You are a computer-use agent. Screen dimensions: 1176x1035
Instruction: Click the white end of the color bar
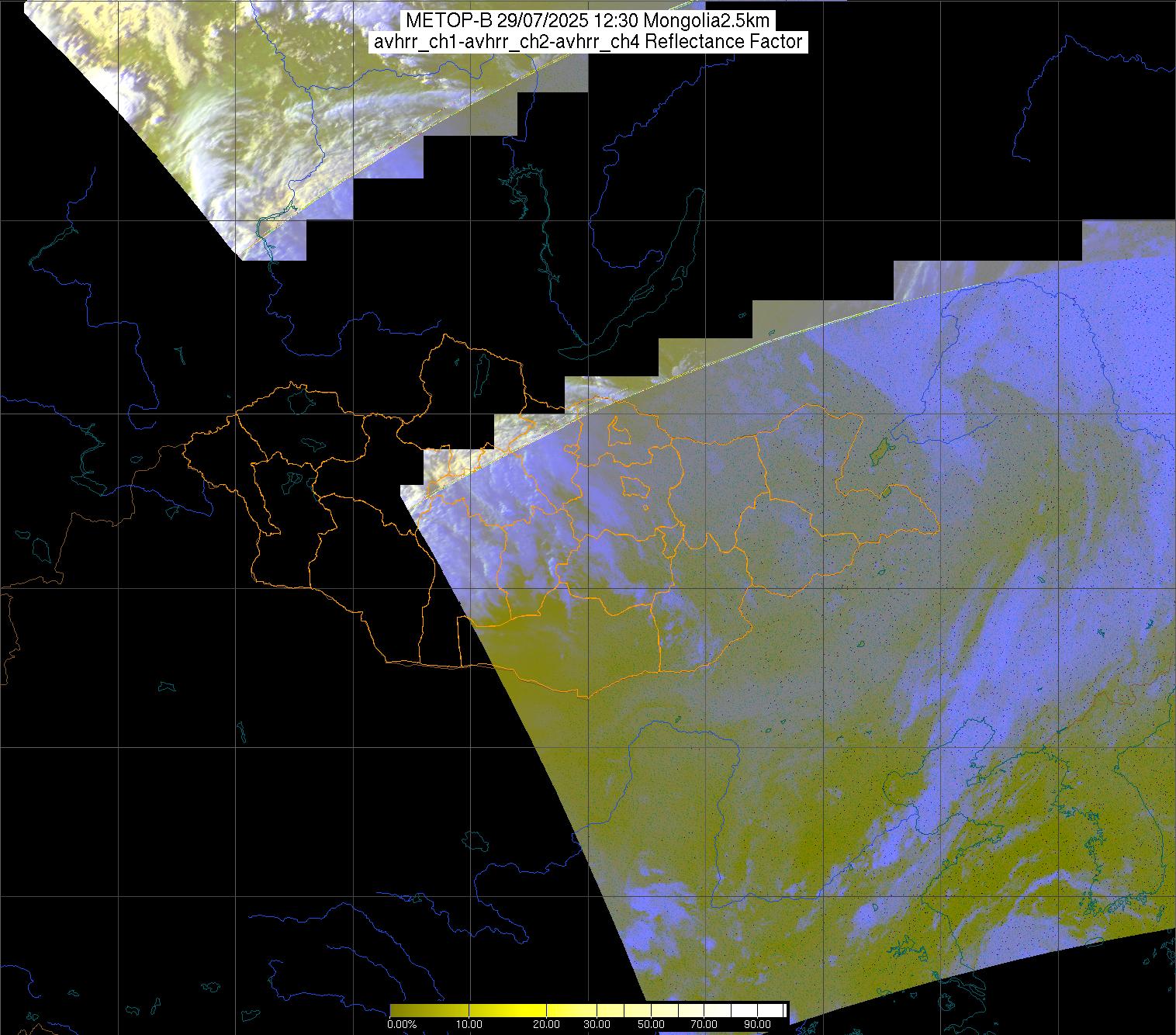pos(776,1010)
